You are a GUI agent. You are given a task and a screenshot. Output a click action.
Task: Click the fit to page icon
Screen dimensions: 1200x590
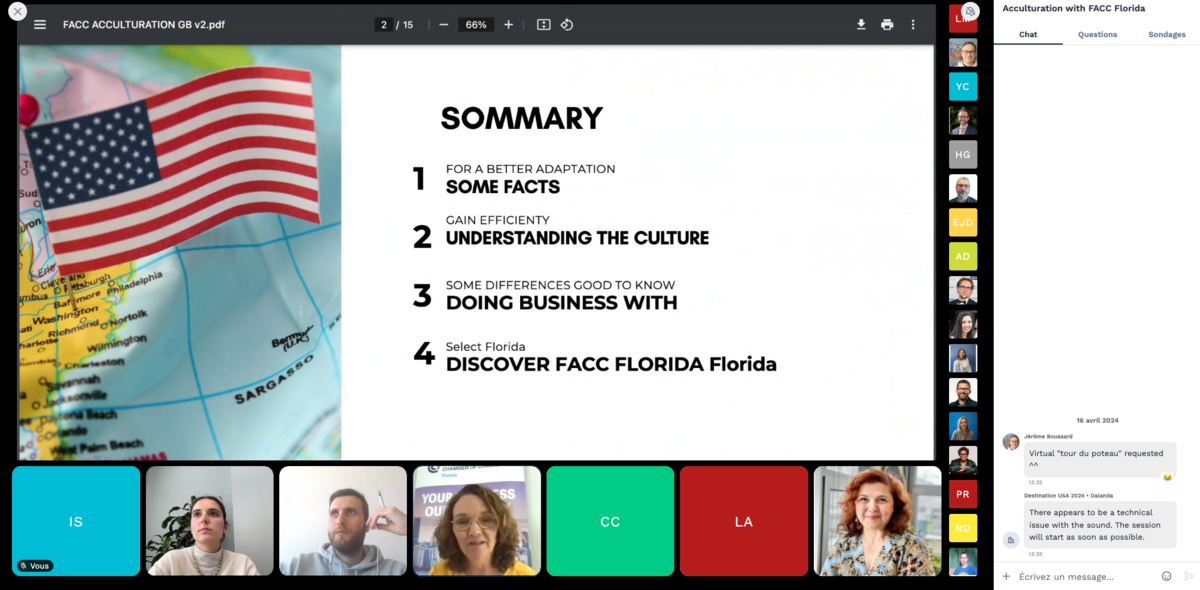[x=543, y=25]
